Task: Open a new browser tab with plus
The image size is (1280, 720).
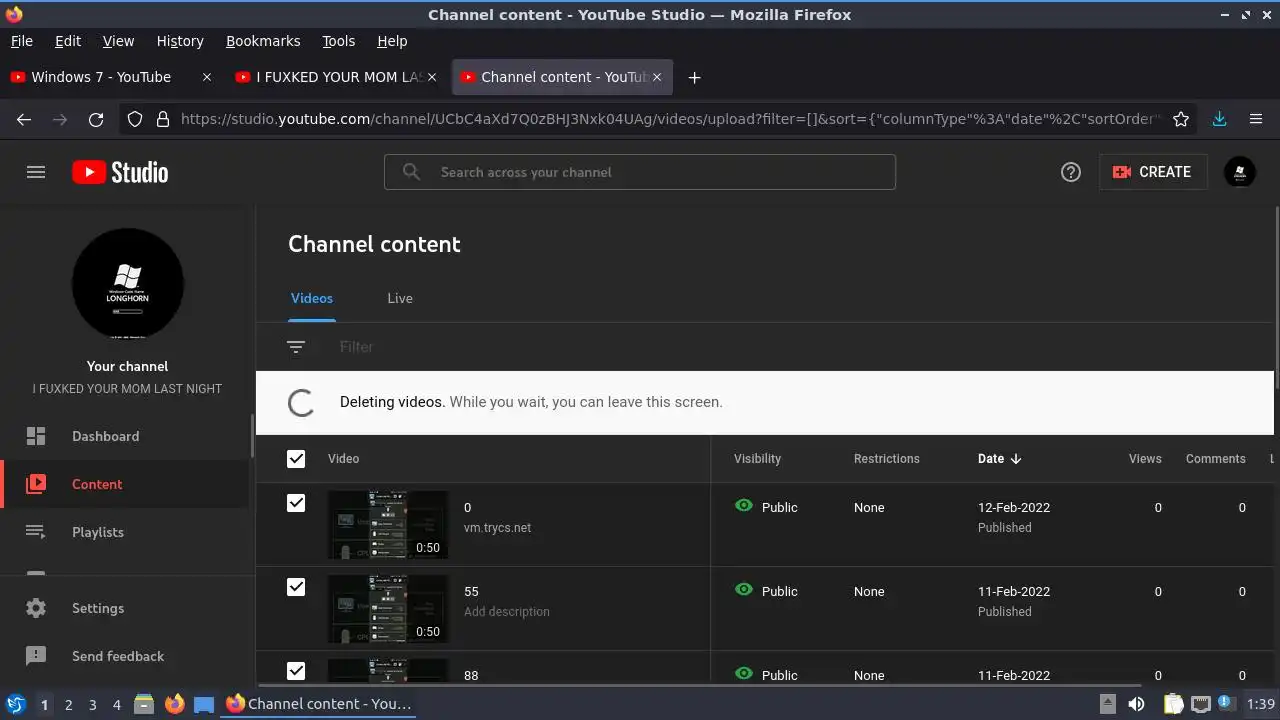Action: tap(694, 77)
